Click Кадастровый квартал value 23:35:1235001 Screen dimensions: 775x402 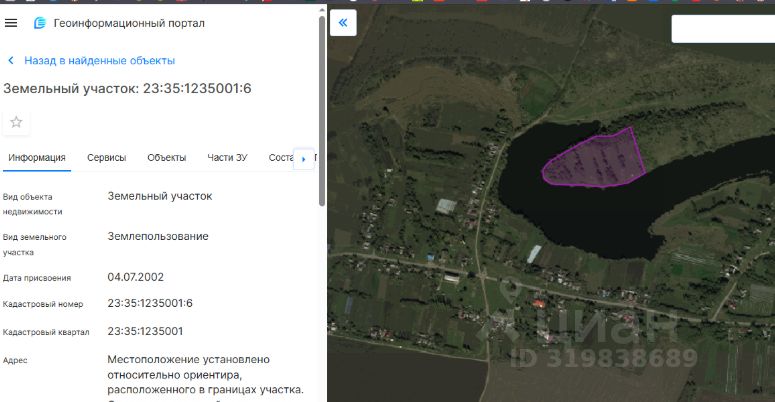pyautogui.click(x=145, y=331)
